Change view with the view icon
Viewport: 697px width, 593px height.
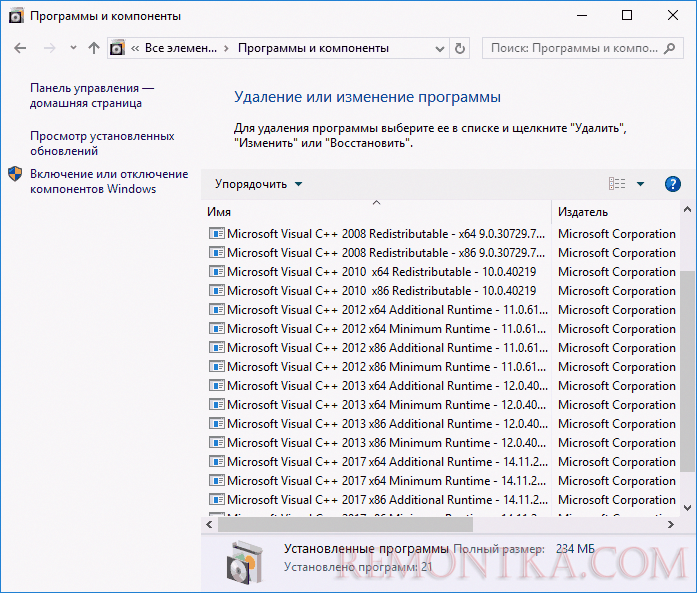617,184
